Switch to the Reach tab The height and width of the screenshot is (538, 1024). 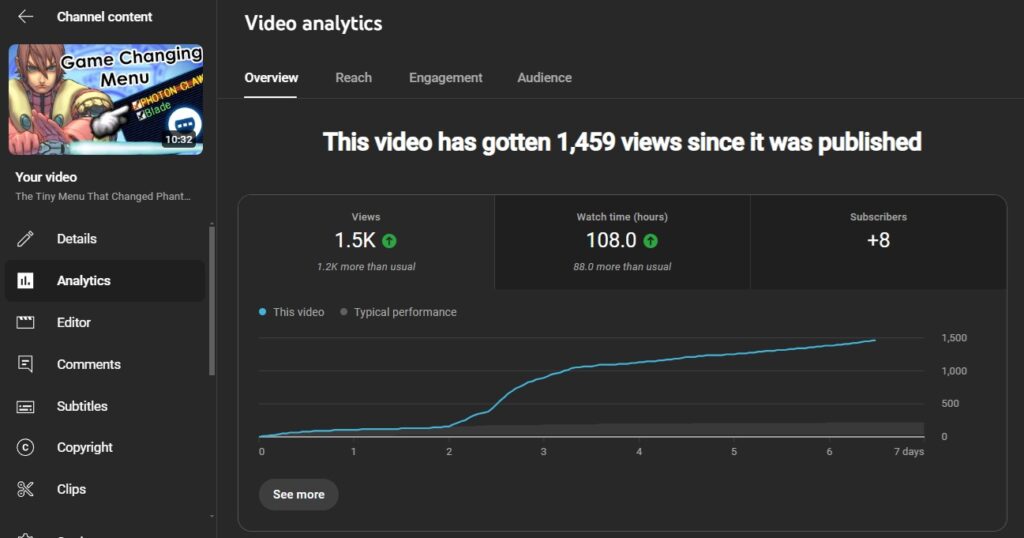coord(353,78)
